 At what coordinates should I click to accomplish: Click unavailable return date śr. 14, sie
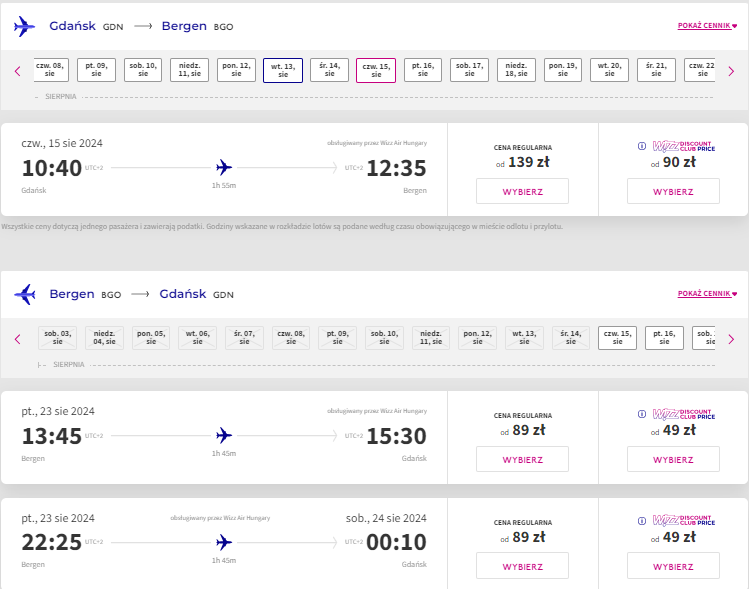pyautogui.click(x=571, y=338)
